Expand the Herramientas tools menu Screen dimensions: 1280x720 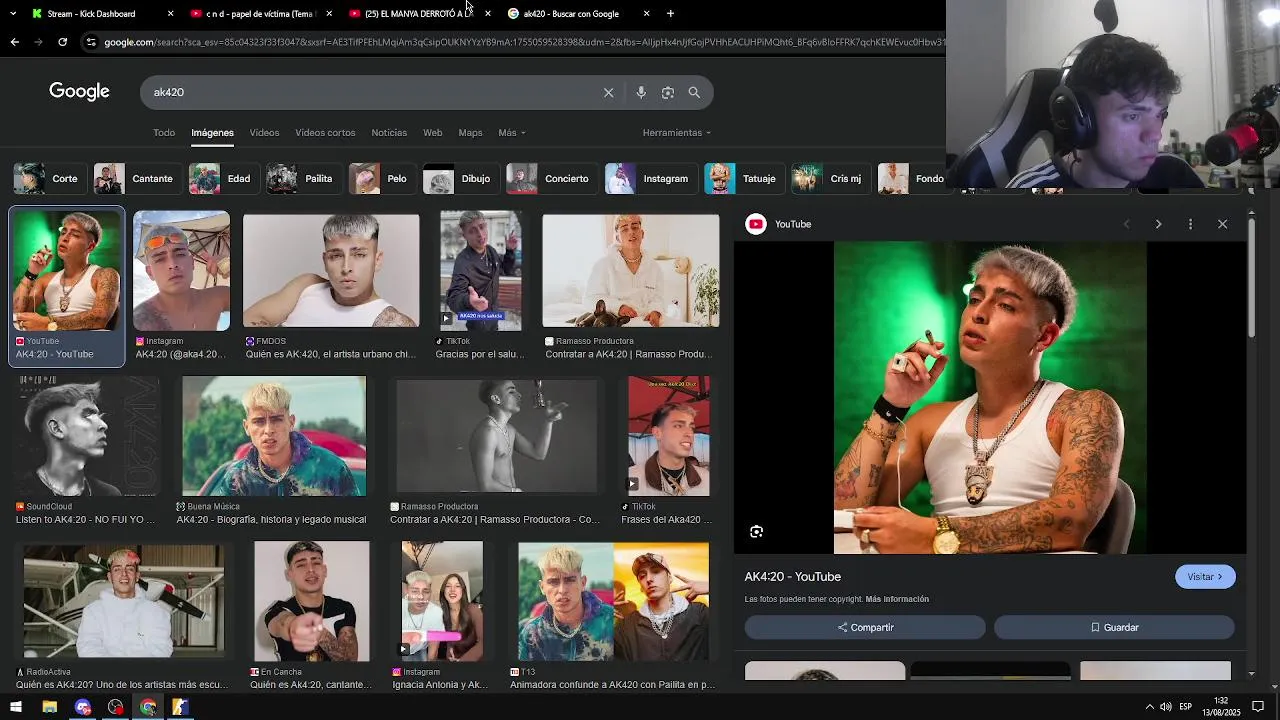click(x=677, y=133)
